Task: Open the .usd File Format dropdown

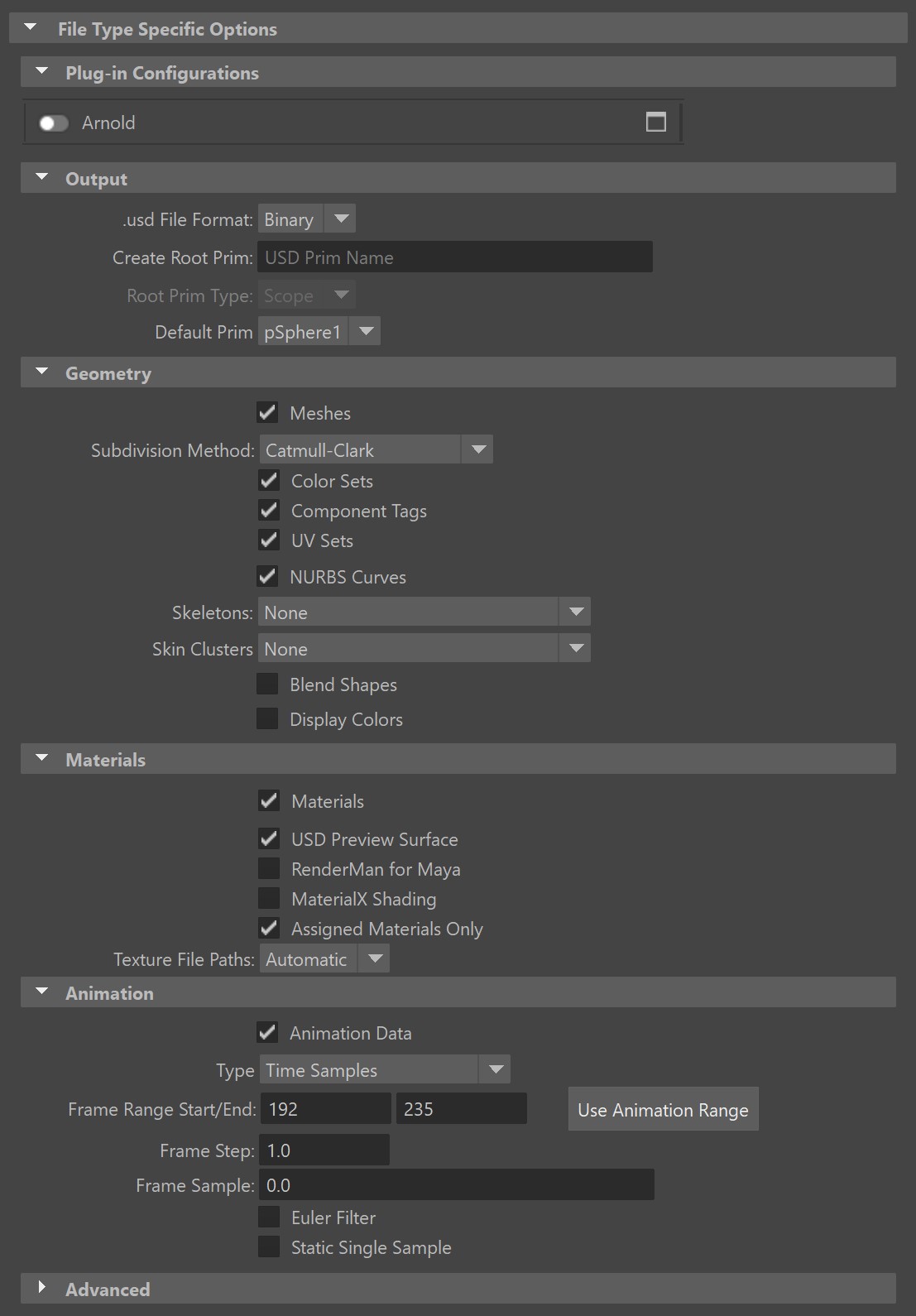Action: coord(307,219)
